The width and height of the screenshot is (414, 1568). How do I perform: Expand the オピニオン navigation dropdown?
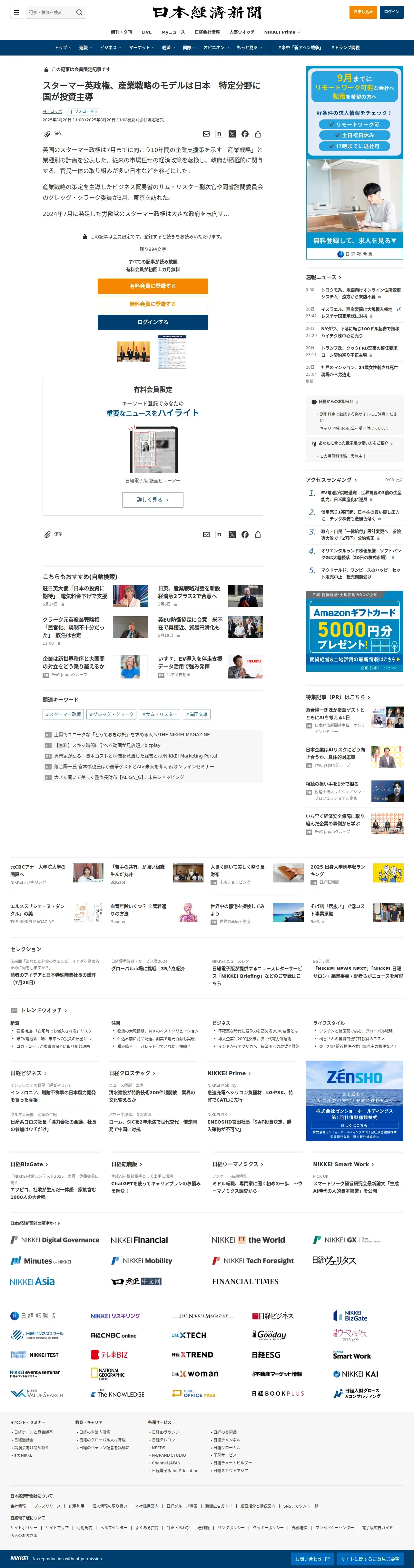[216, 47]
